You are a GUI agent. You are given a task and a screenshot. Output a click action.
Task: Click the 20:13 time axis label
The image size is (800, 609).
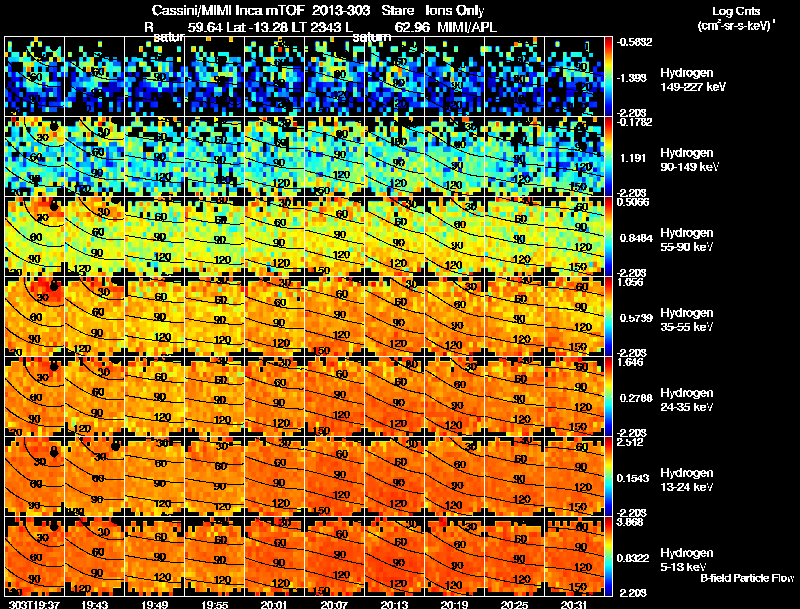point(394,604)
